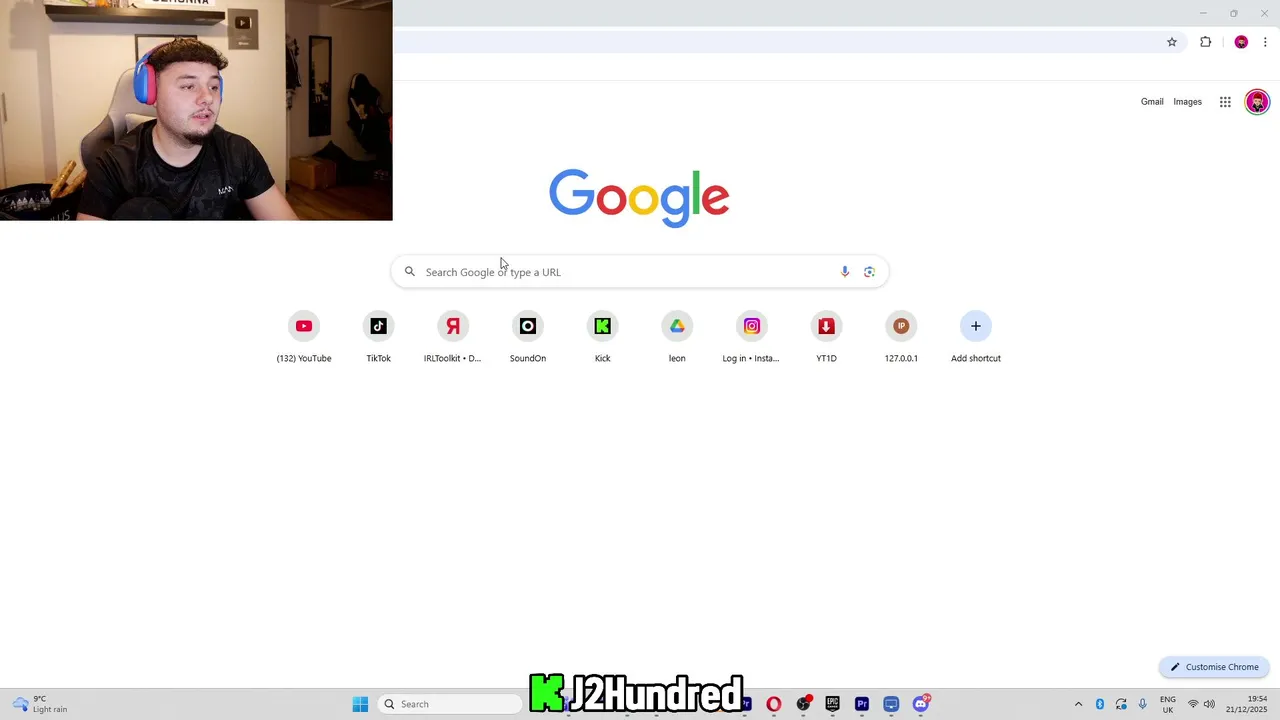Click Customise Chrome button

click(x=1214, y=667)
